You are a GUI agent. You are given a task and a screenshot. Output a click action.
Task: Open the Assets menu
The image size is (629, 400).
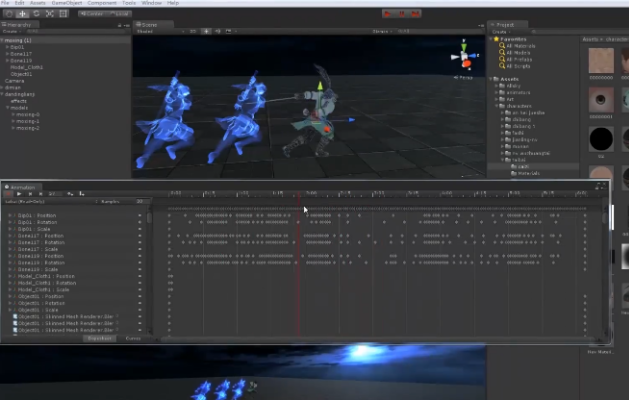[x=38, y=3]
